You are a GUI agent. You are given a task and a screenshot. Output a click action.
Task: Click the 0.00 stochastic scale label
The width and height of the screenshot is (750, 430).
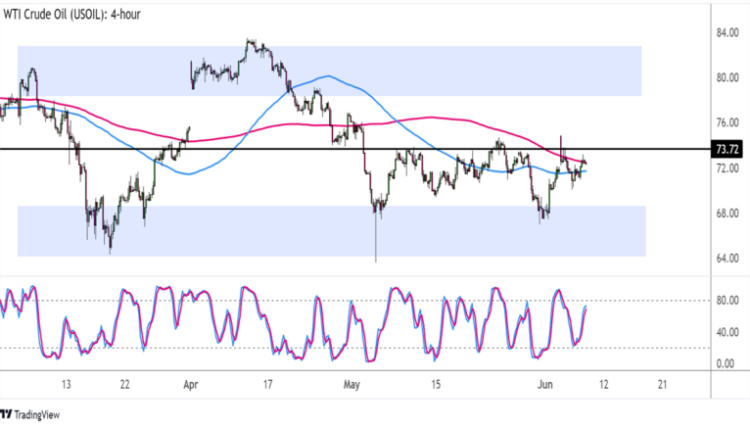tap(727, 363)
